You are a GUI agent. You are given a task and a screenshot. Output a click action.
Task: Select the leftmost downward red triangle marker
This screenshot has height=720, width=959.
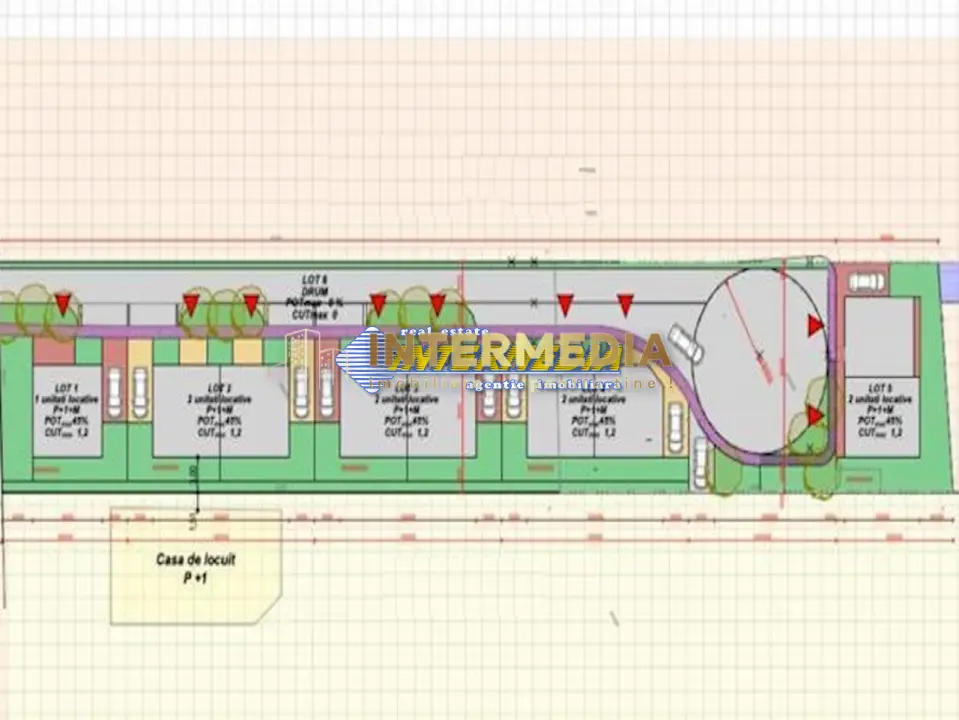pyautogui.click(x=63, y=303)
